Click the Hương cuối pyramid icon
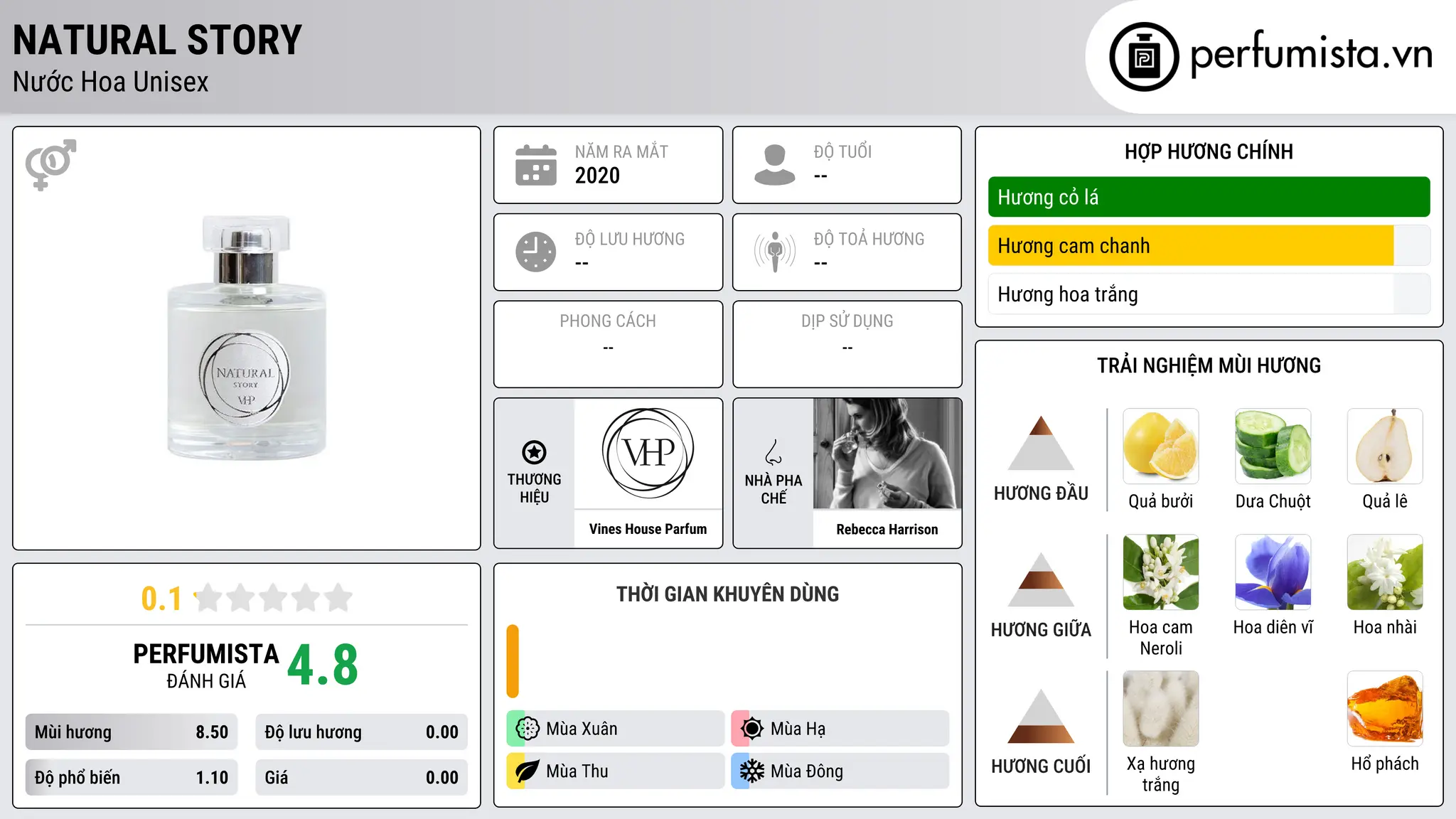This screenshot has width=1456, height=819. pos(1041,716)
